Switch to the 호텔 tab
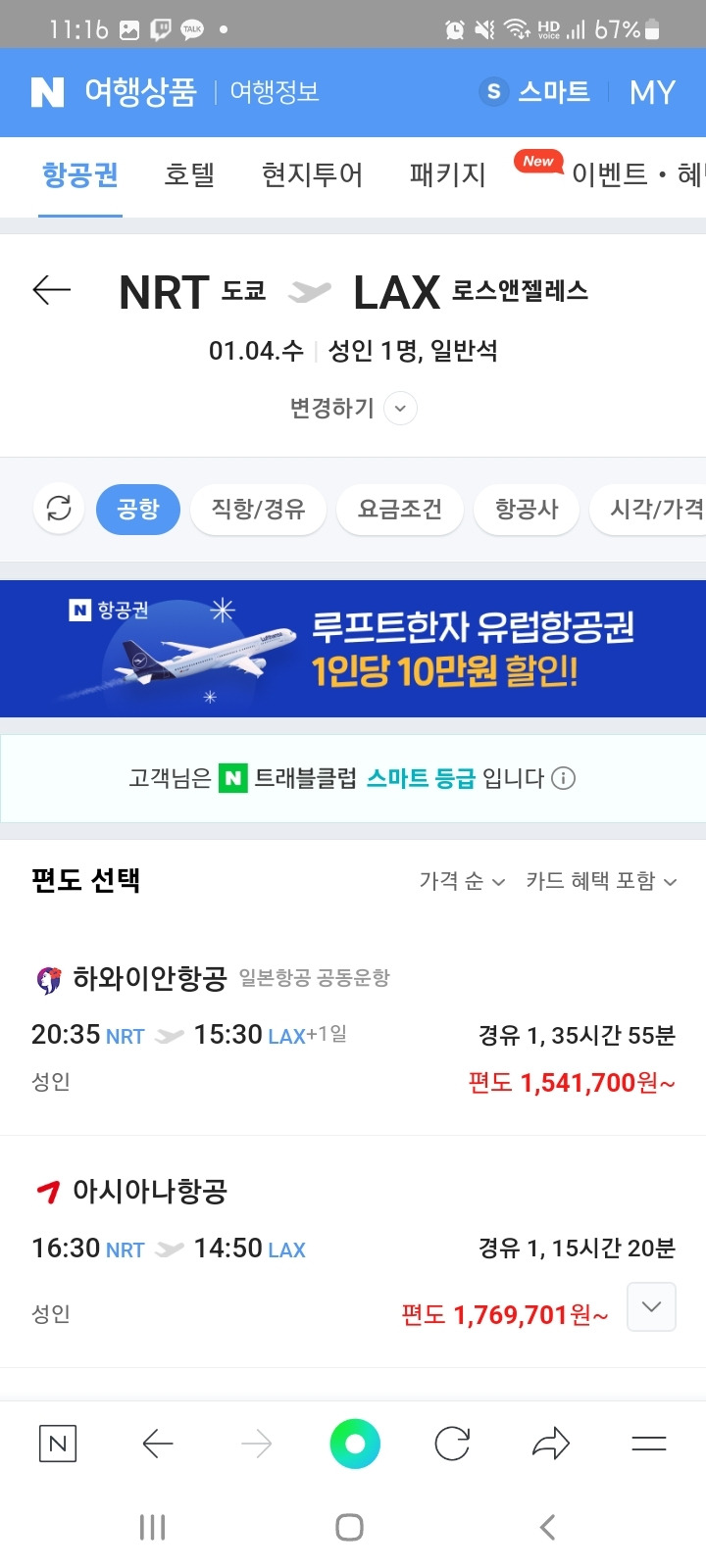 [x=189, y=175]
